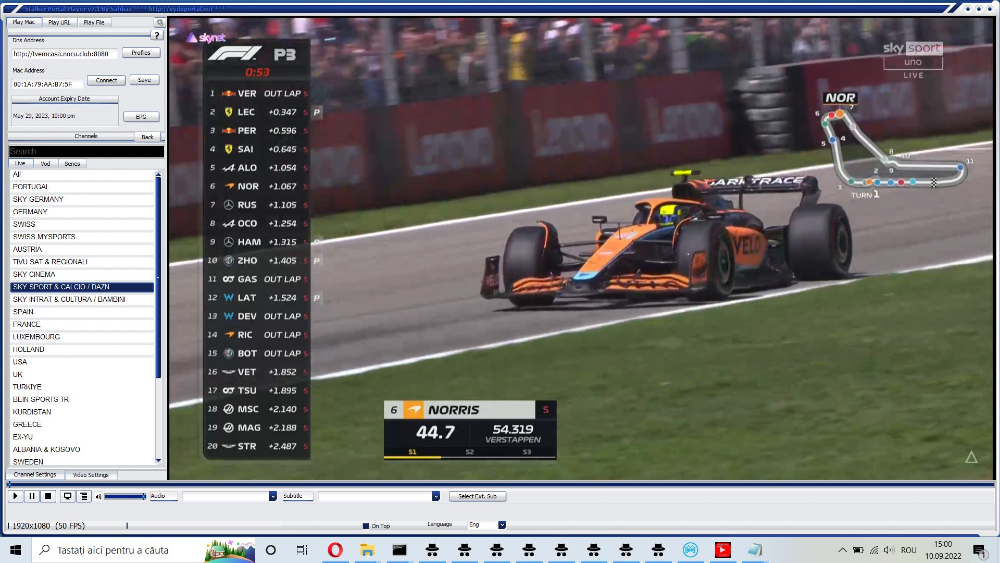Select the Series tab
1000x563 pixels.
click(x=72, y=163)
